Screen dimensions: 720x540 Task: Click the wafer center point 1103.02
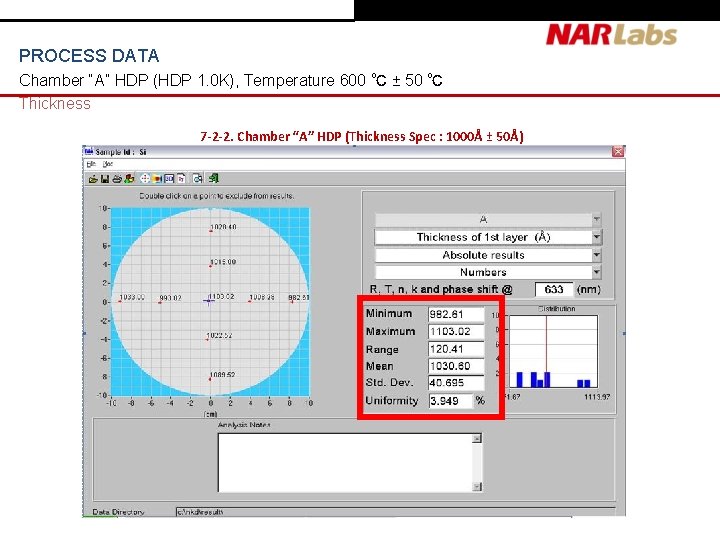tap(209, 301)
